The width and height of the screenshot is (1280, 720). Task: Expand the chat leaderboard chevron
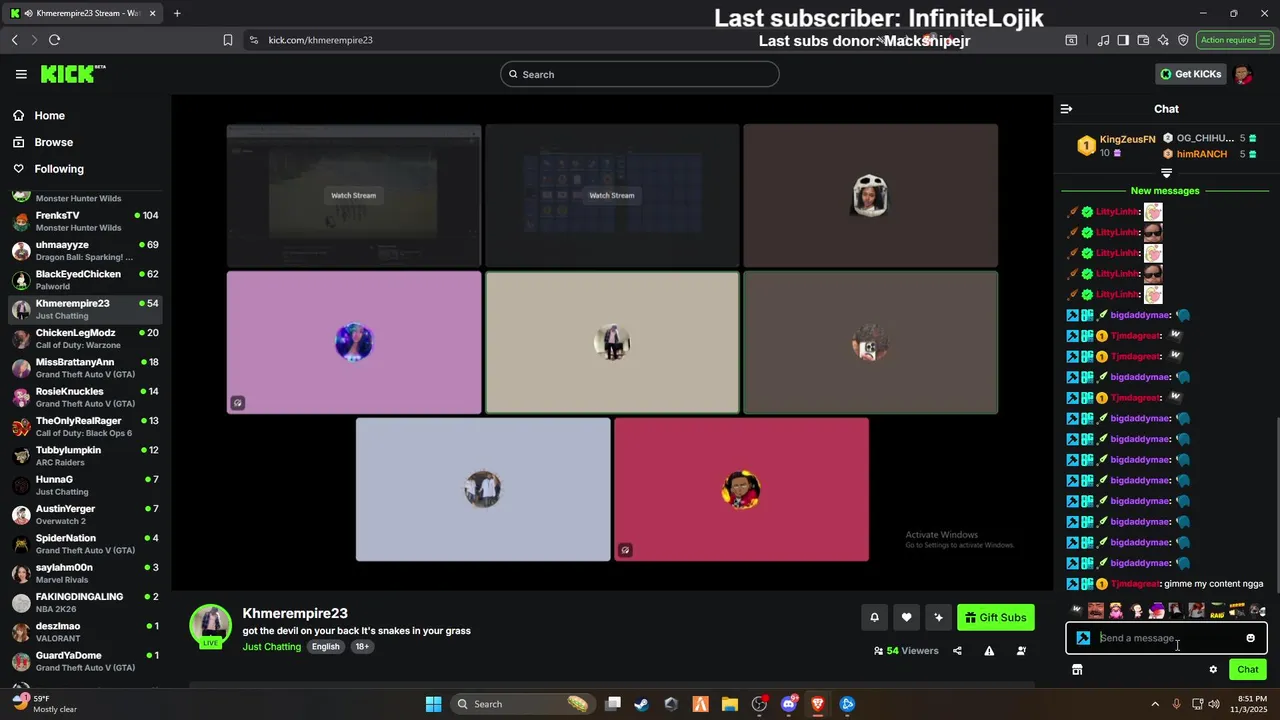(1166, 173)
